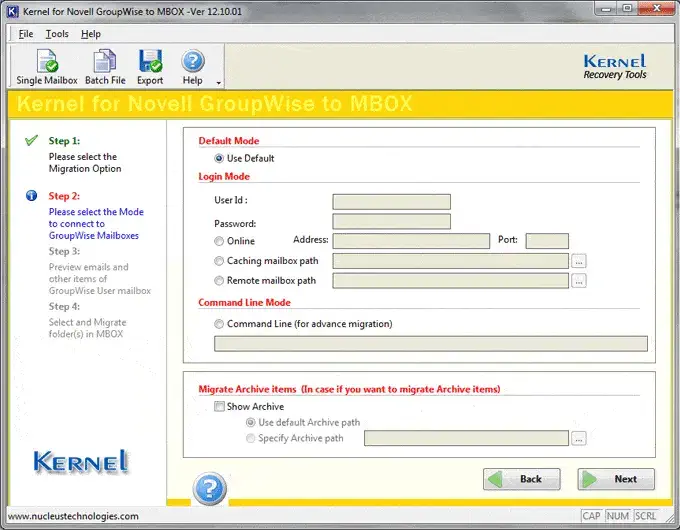The height and width of the screenshot is (530, 680).
Task: Click the Step 2: heading
Action: pos(64,196)
